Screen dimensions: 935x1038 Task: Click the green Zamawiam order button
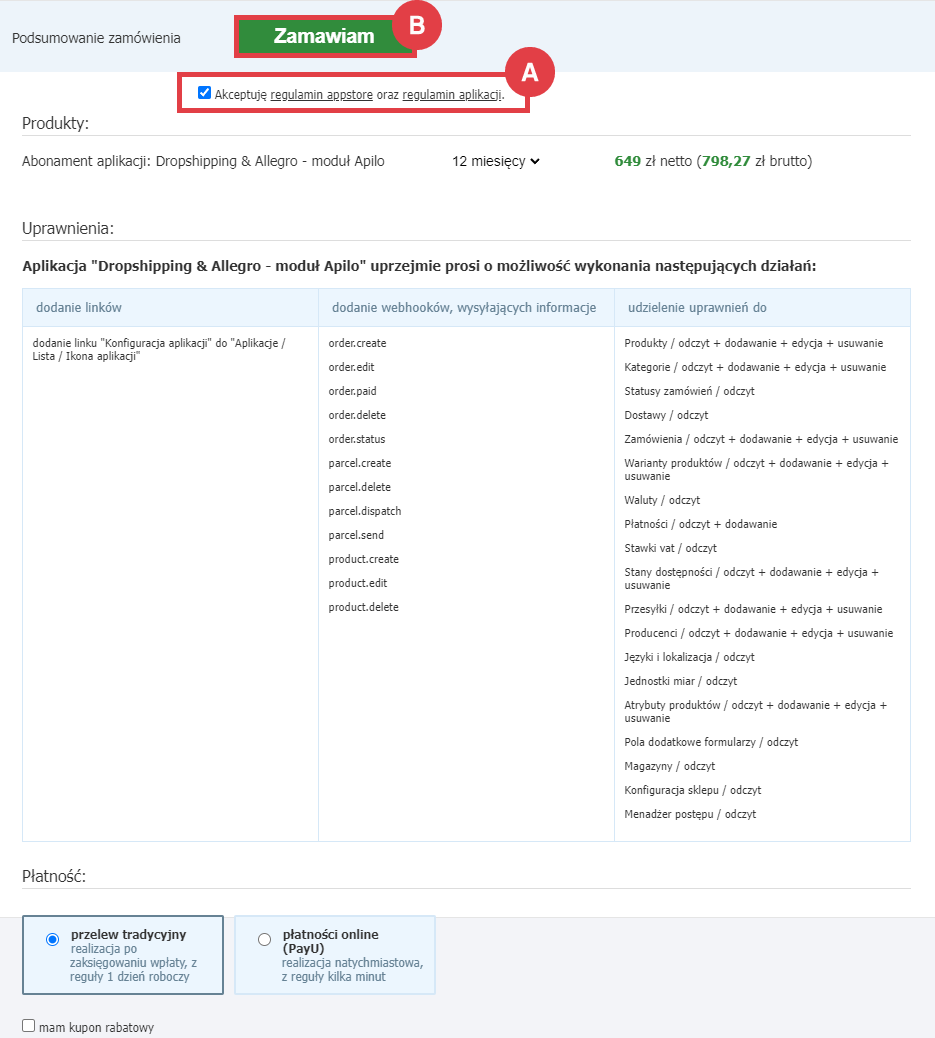323,37
